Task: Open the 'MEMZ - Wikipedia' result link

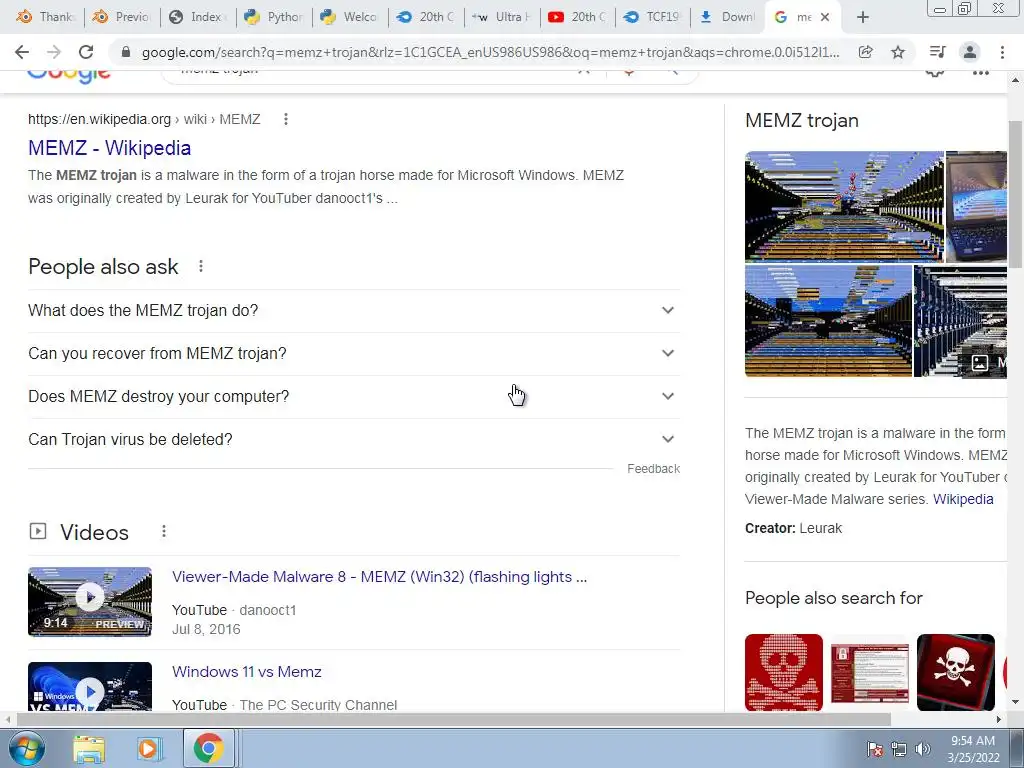Action: point(109,148)
